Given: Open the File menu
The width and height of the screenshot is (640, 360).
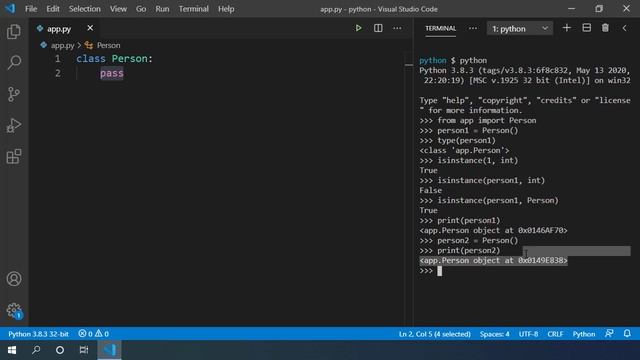Looking at the screenshot, I should 31,9.
